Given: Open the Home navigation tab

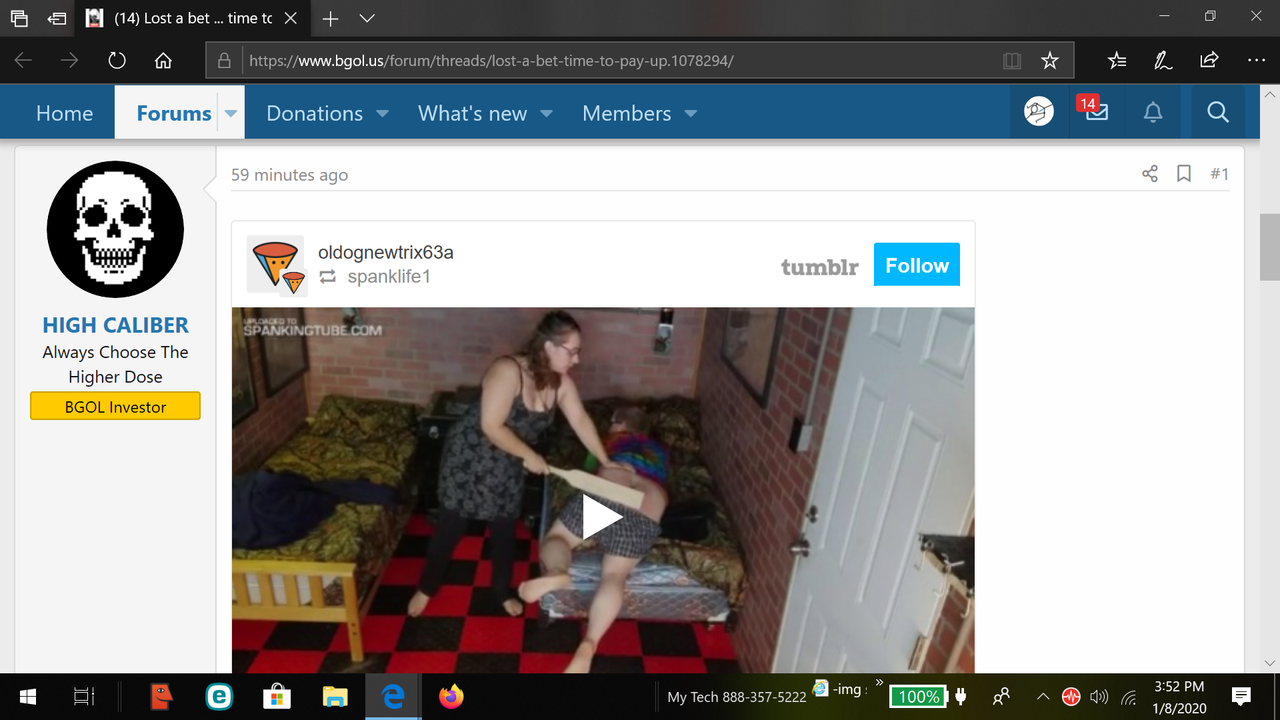Looking at the screenshot, I should click(64, 113).
